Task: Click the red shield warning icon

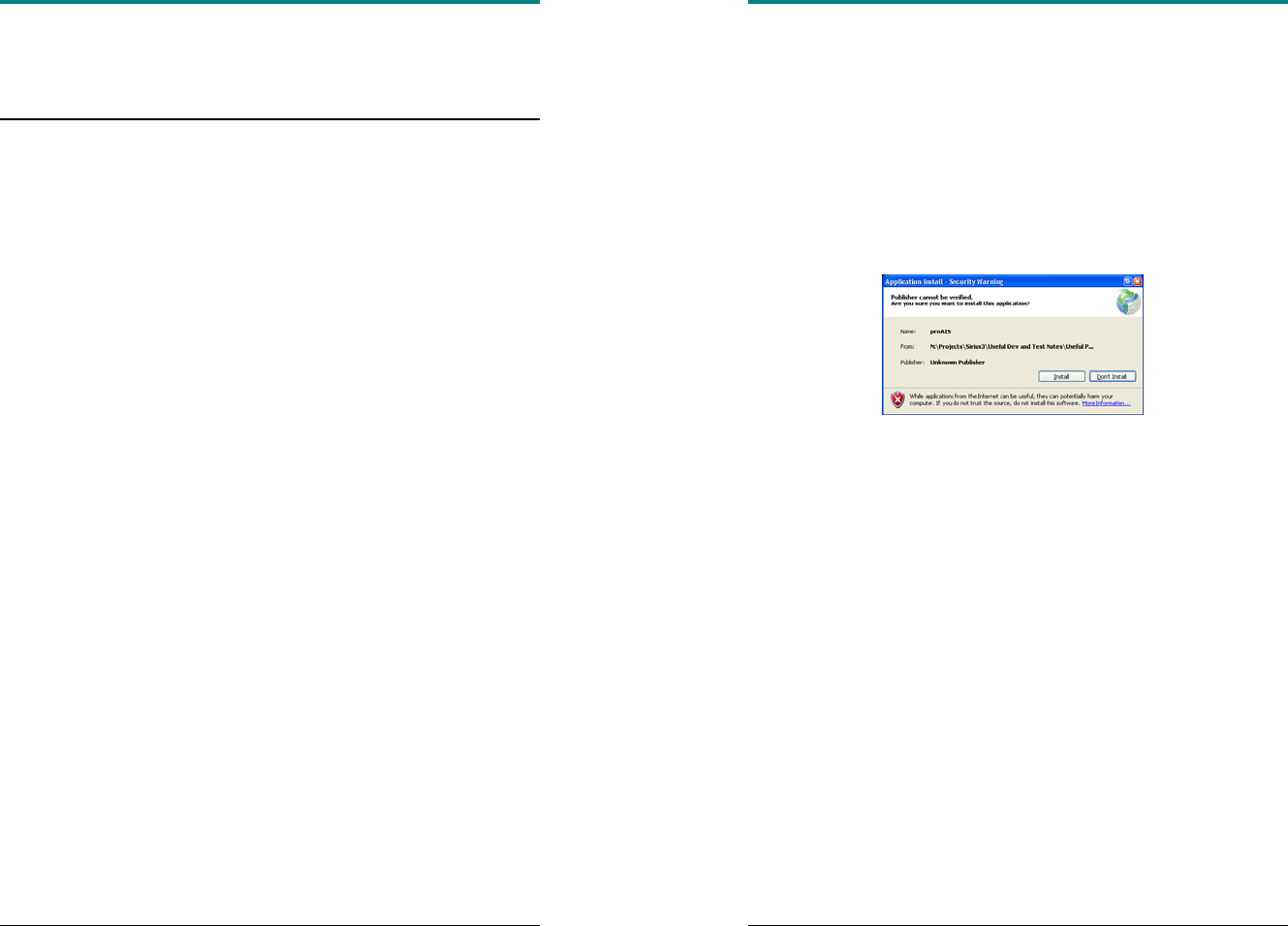Action: click(x=897, y=399)
